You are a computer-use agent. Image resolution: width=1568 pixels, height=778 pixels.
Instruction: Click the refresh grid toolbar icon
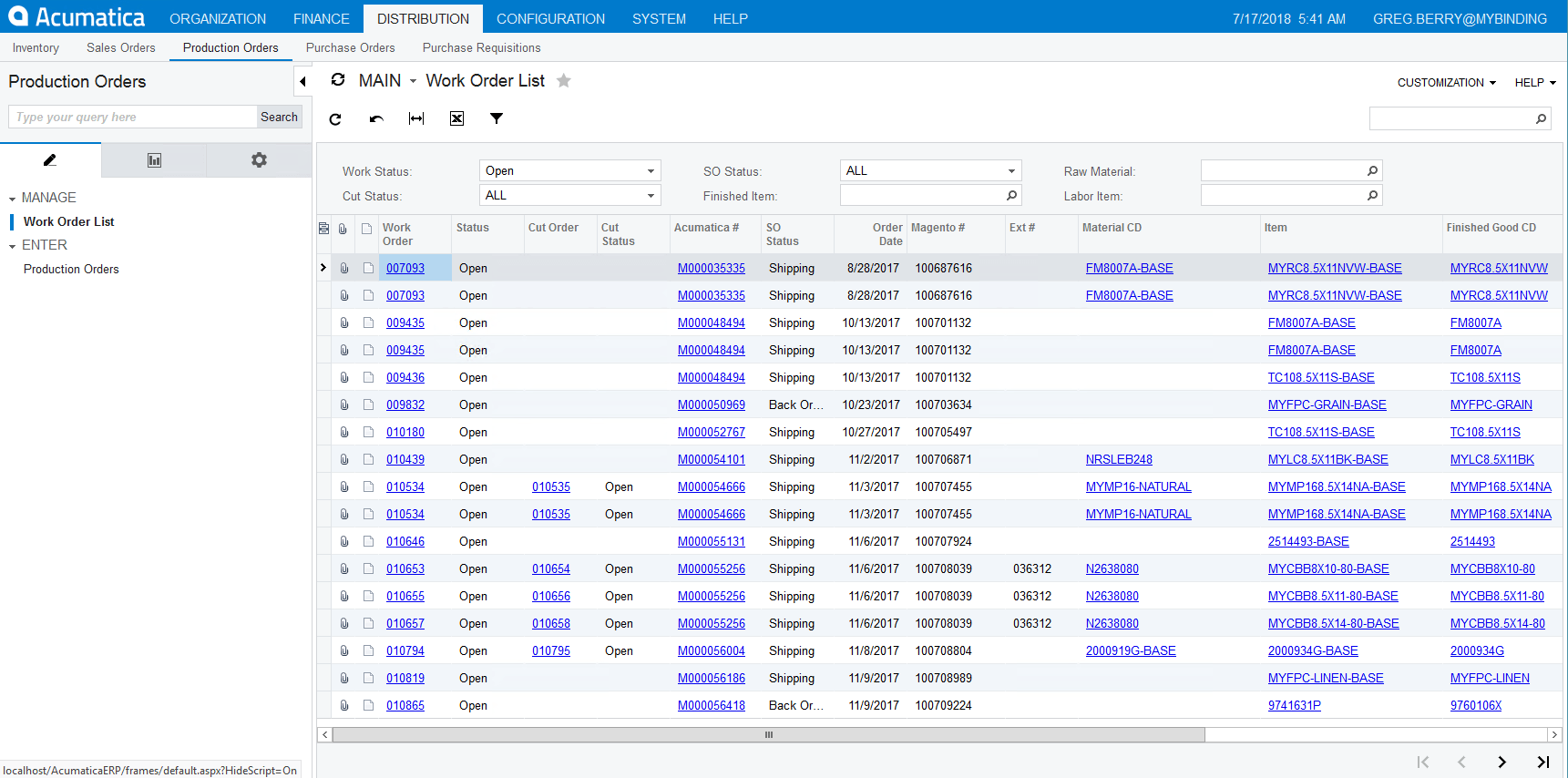point(335,118)
